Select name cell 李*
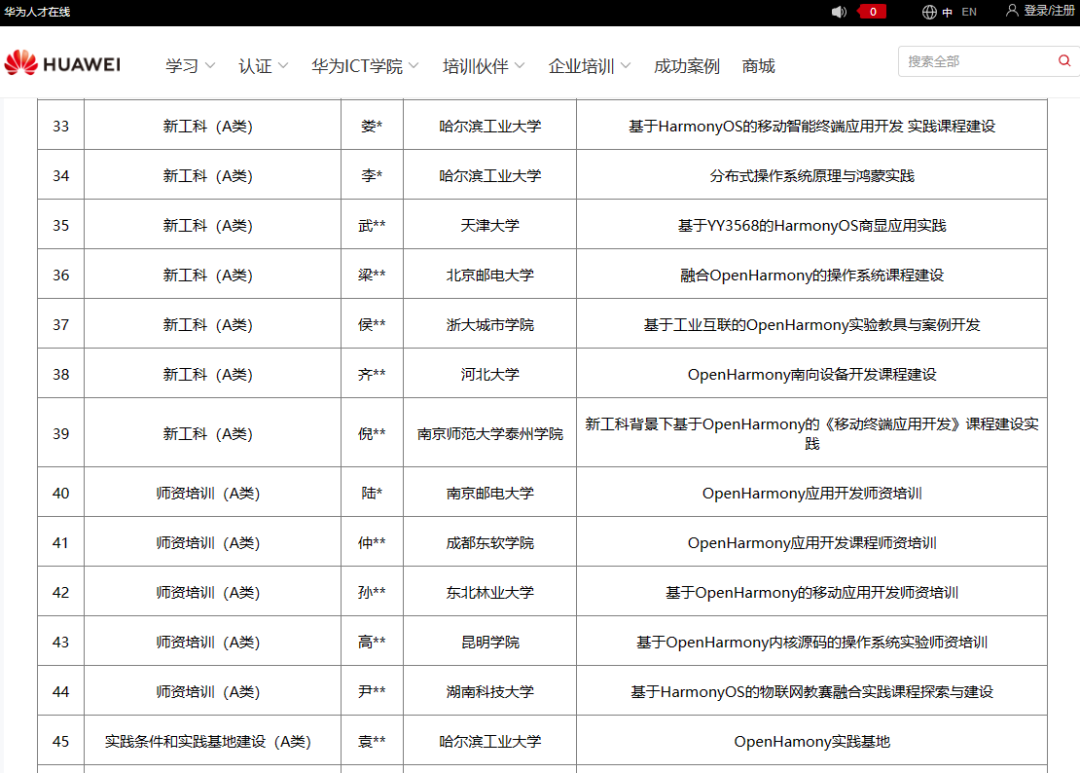The image size is (1080, 773). click(372, 175)
